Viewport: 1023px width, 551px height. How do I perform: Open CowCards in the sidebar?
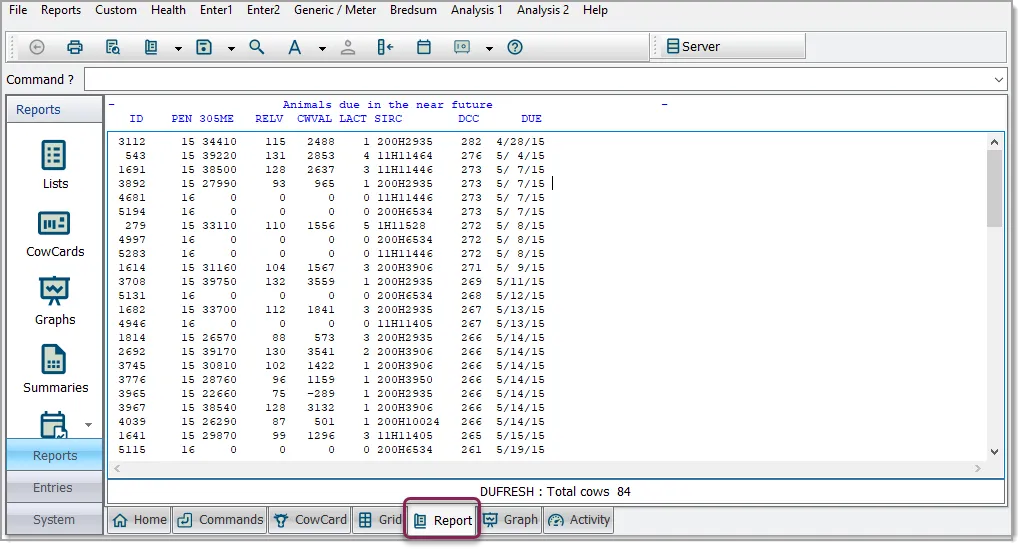point(55,234)
